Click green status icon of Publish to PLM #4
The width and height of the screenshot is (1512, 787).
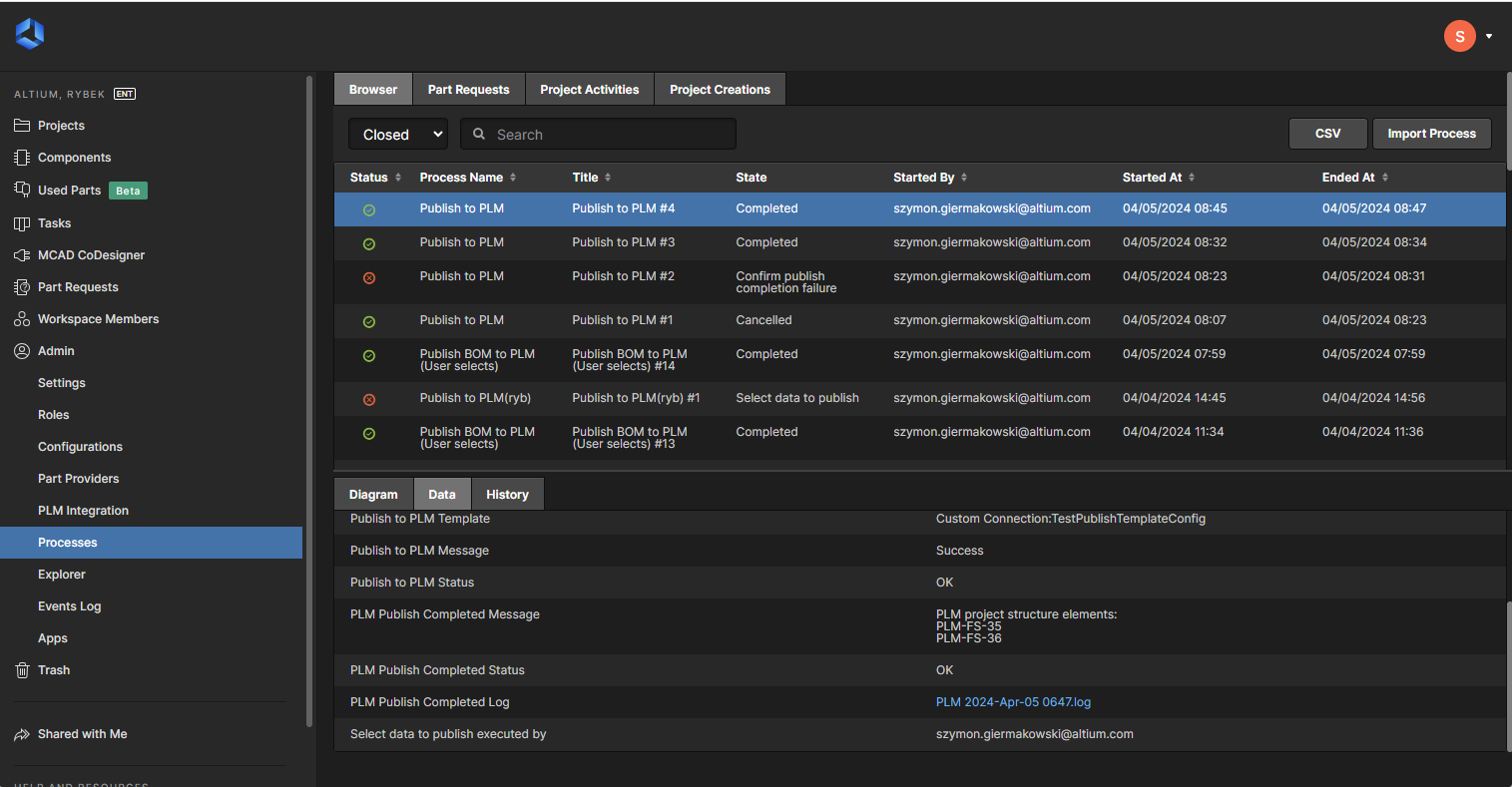(x=369, y=209)
